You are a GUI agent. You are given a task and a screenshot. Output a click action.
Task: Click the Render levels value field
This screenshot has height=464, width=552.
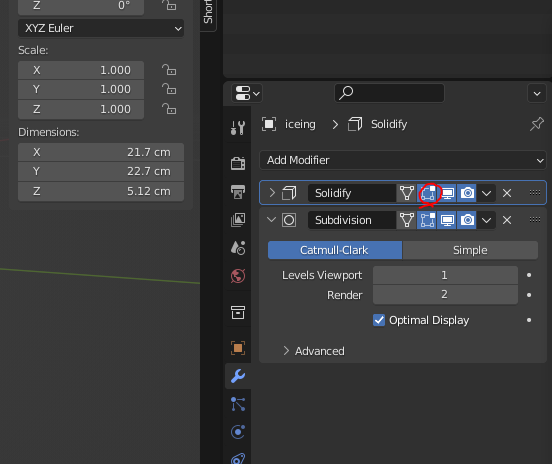(445, 295)
